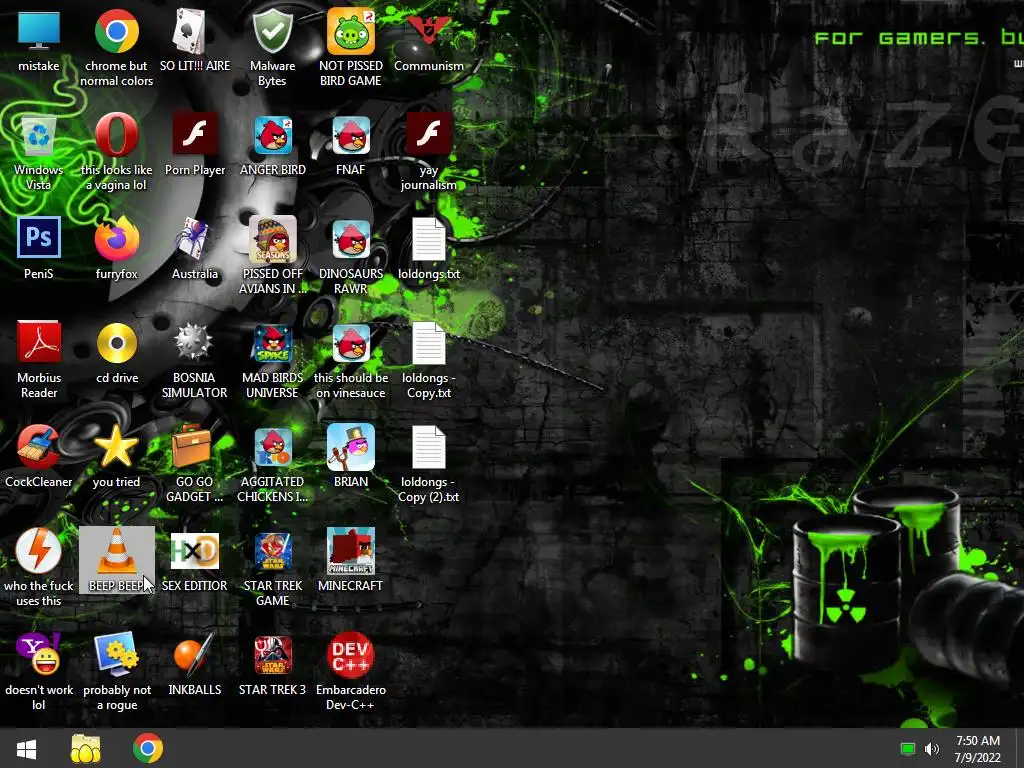Viewport: 1024px width, 768px height.
Task: Click the HxD hex editor icon
Action: pos(194,551)
